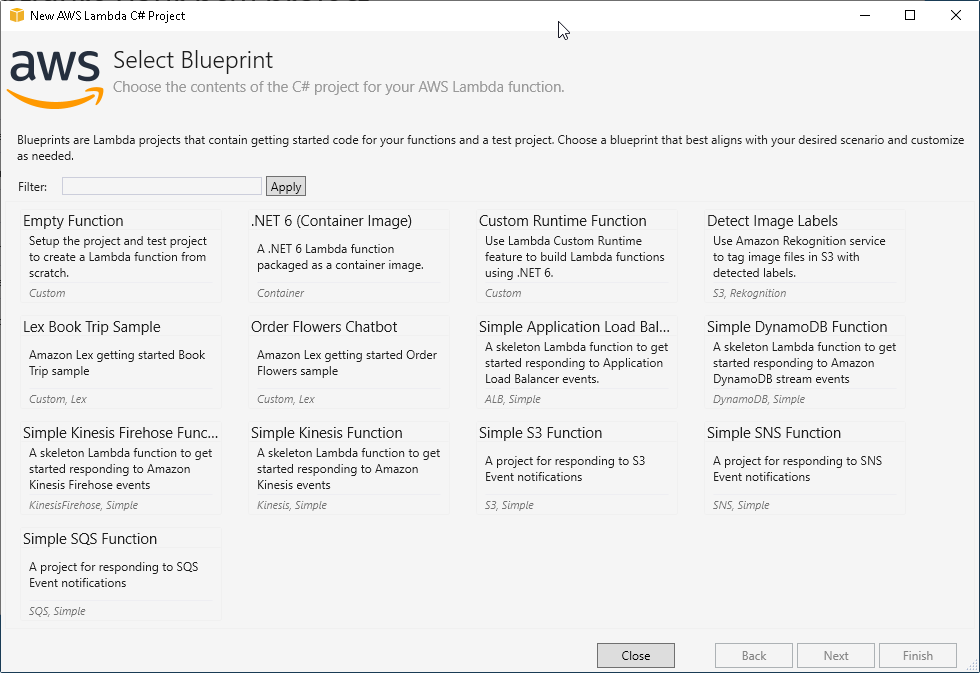Click the AWS box icon in title bar

pyautogui.click(x=17, y=15)
